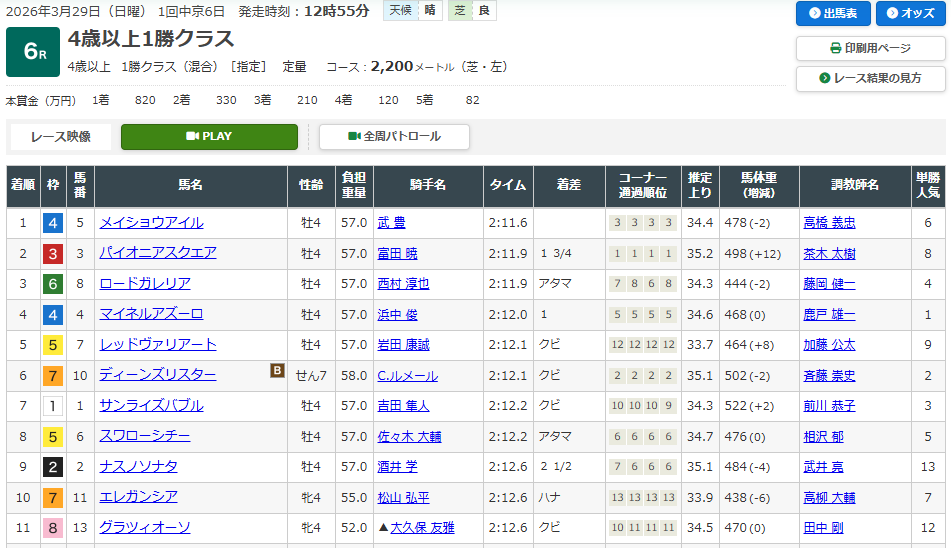The width and height of the screenshot is (951, 548).
Task: Click the green PLAY video button
Action: point(209,137)
